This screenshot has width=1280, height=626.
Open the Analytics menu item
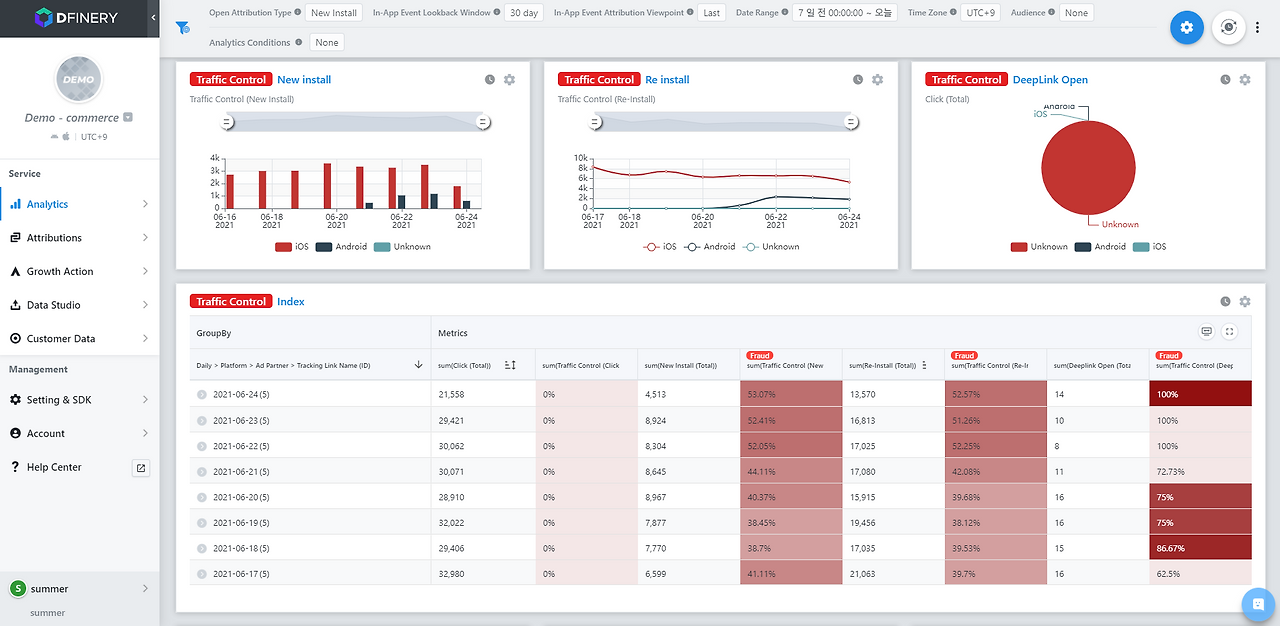tap(80, 204)
